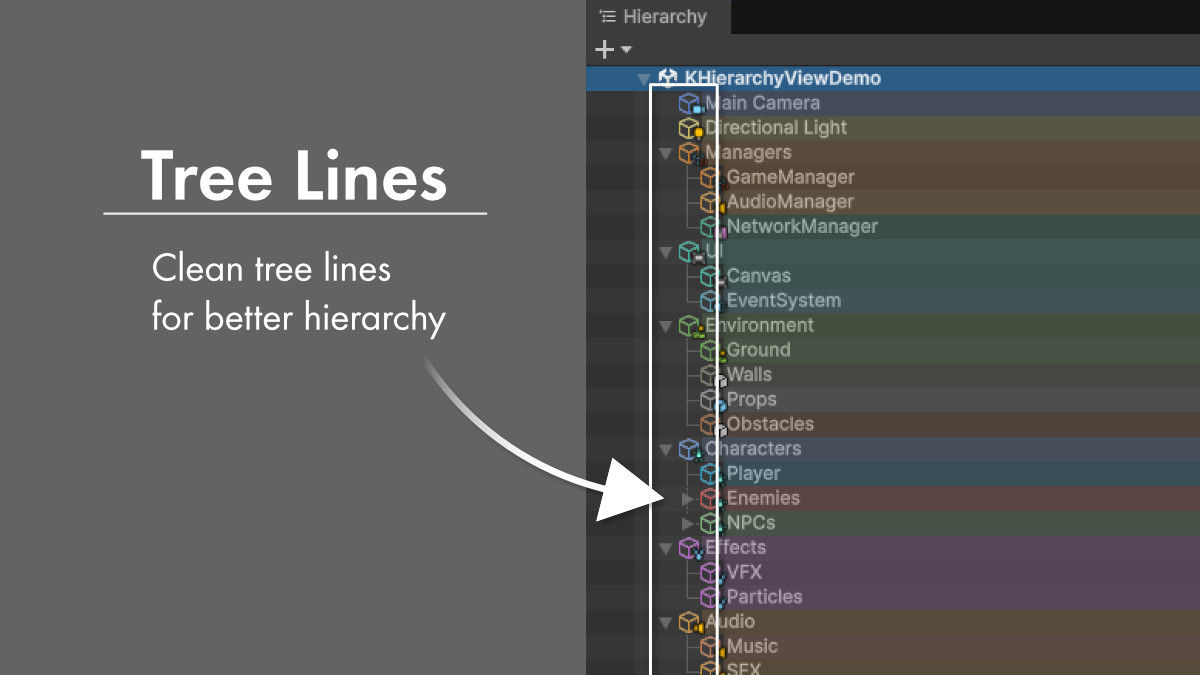
Task: Click the Player cube icon
Action: (x=712, y=473)
